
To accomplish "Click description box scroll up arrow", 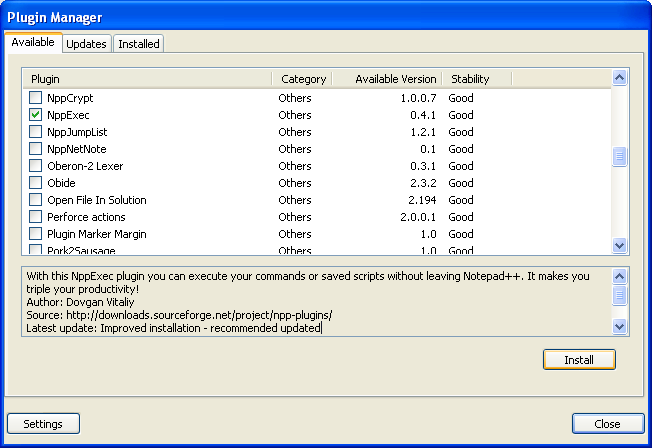I will pos(620,277).
